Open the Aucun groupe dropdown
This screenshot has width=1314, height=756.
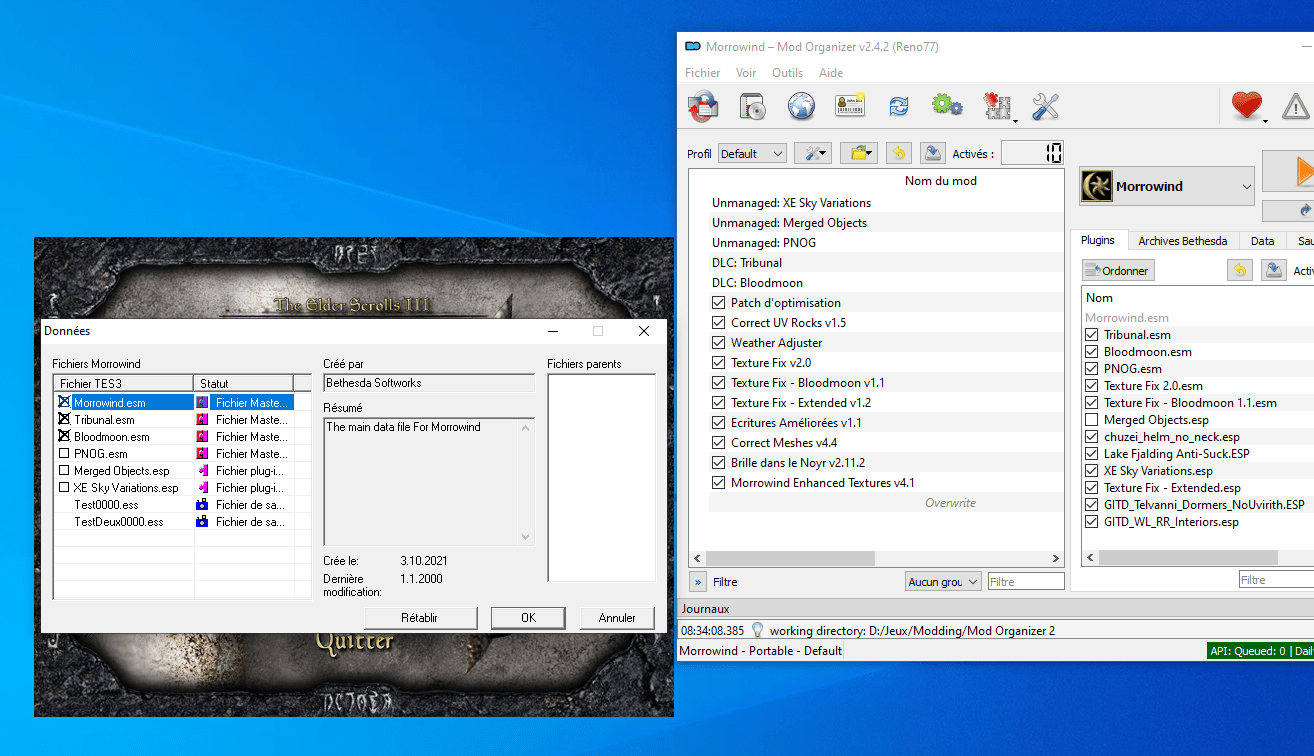coord(943,581)
